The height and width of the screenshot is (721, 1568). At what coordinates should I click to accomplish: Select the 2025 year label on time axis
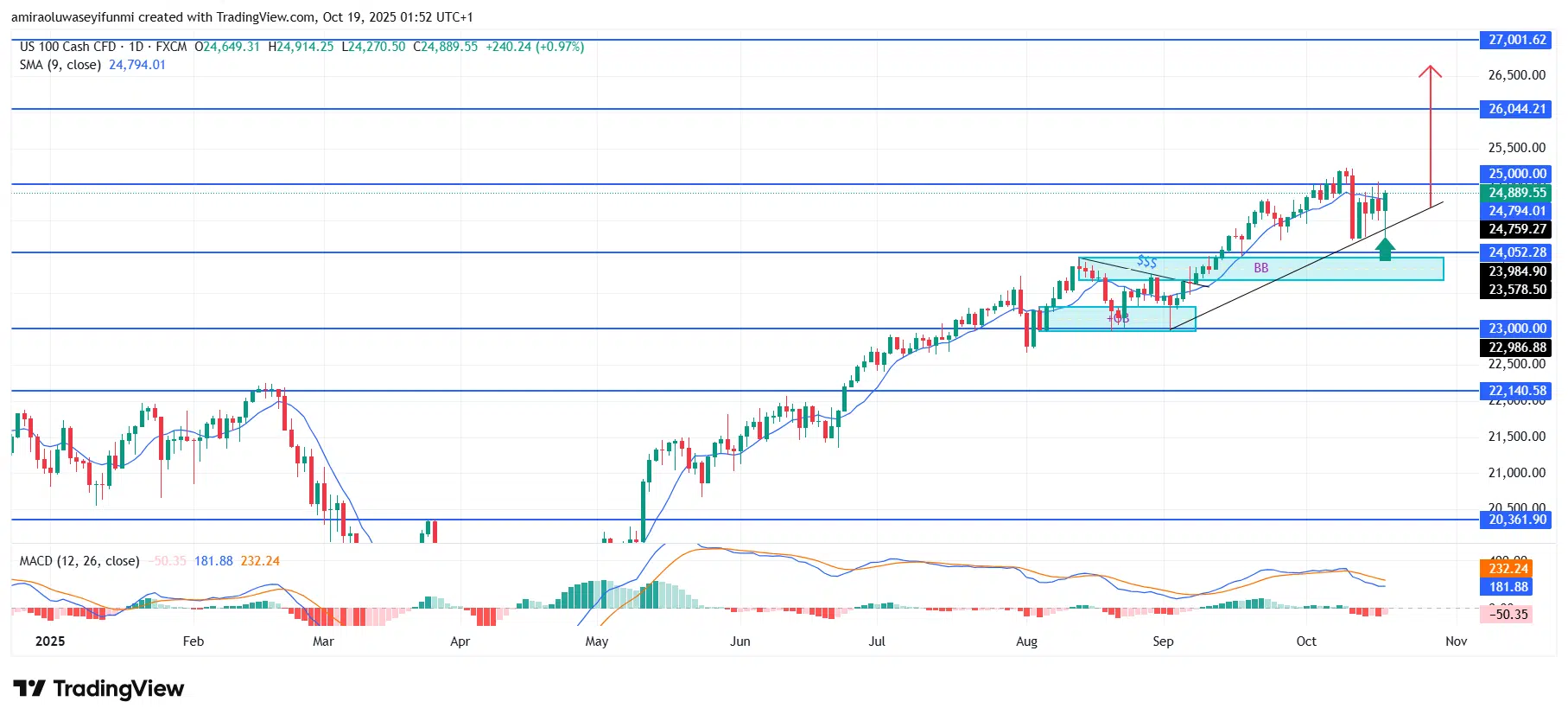pyautogui.click(x=50, y=641)
